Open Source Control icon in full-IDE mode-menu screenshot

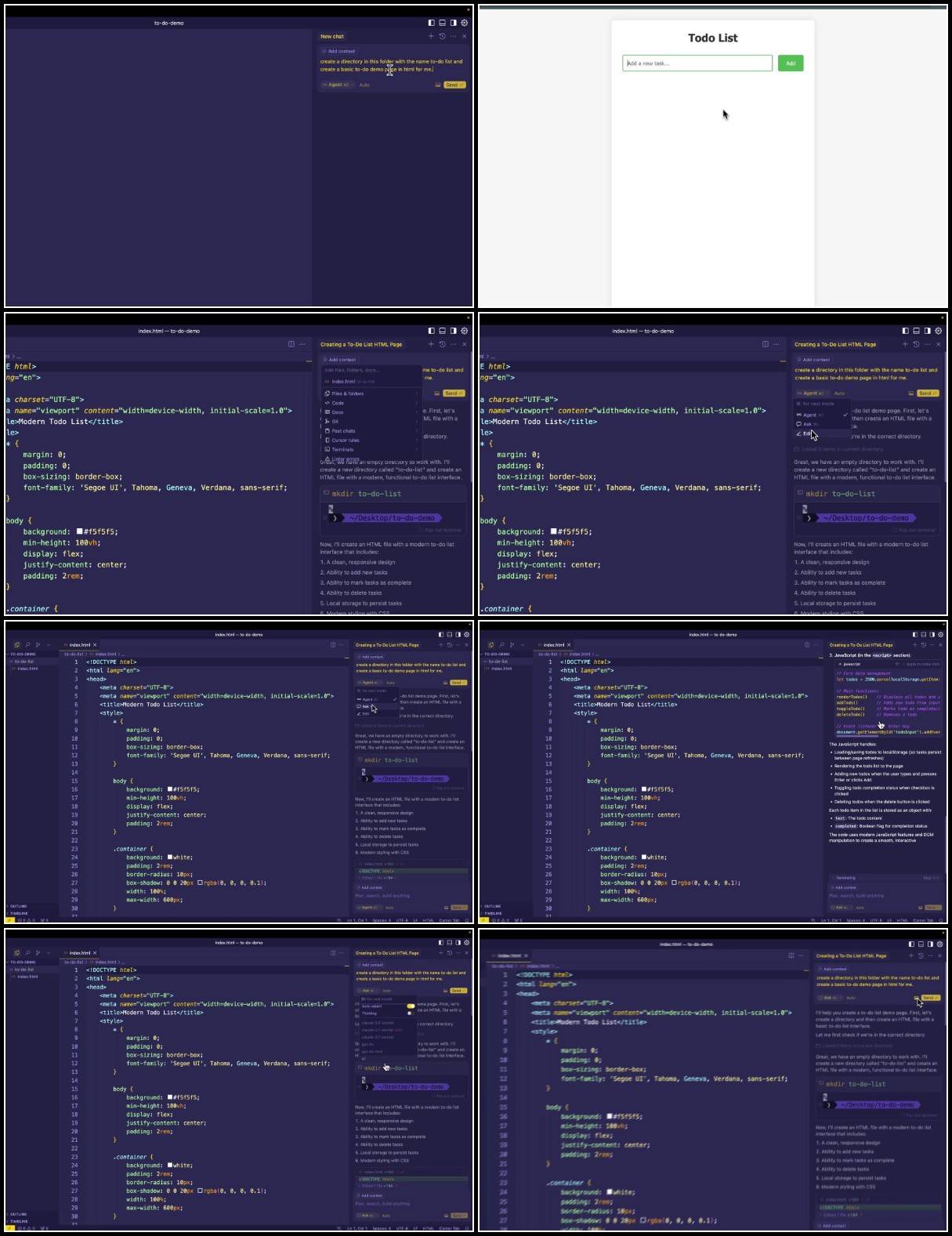click(x=38, y=645)
